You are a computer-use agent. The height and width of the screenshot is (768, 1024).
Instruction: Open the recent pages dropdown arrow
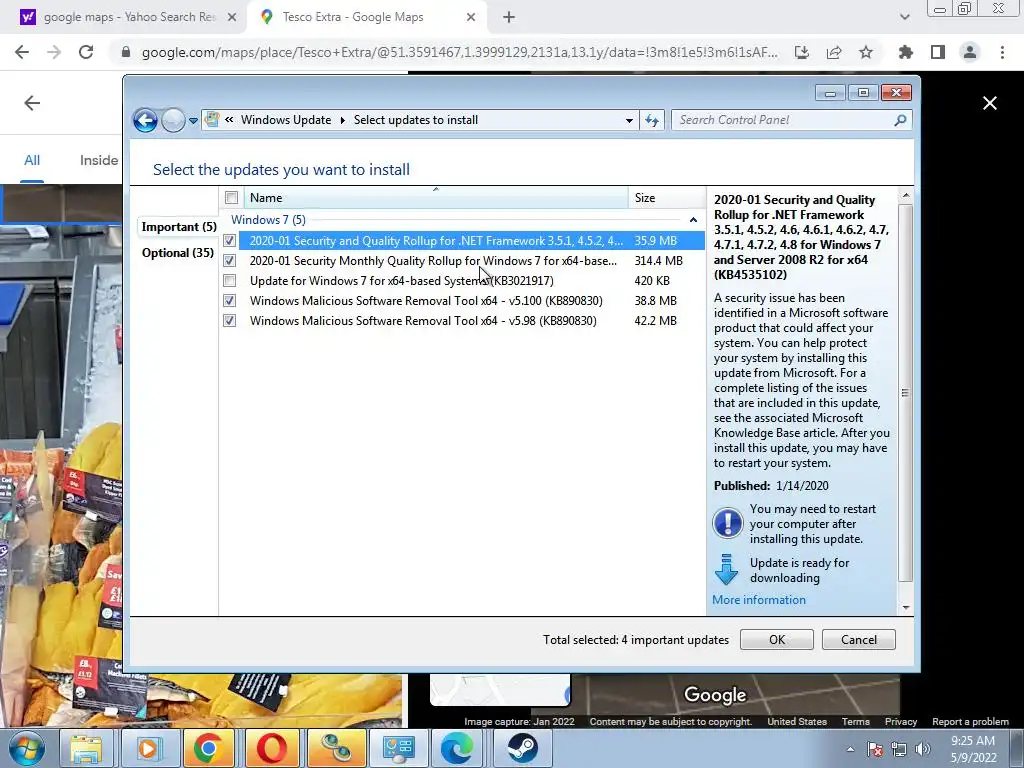(x=193, y=121)
